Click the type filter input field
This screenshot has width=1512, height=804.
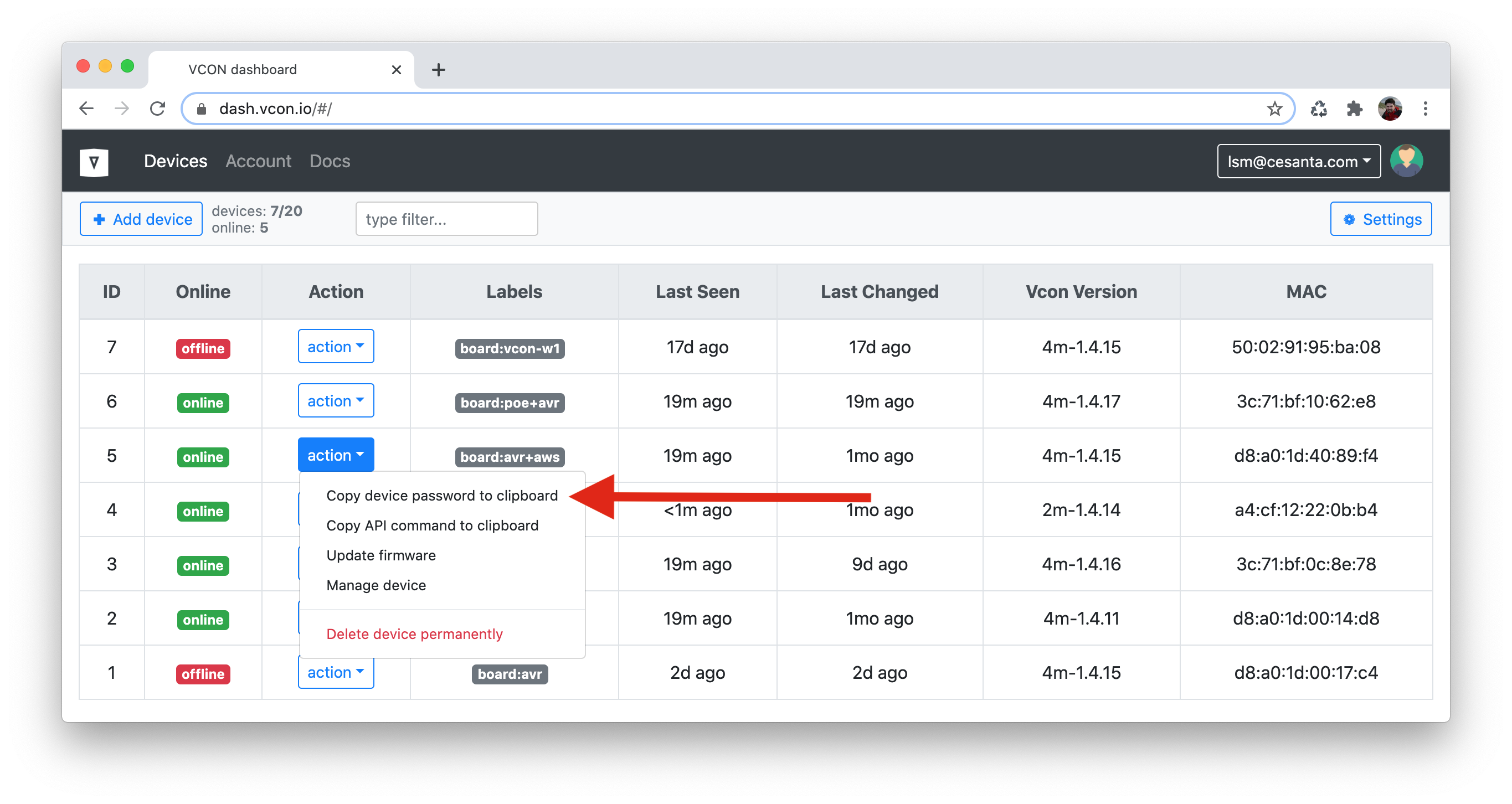[446, 219]
